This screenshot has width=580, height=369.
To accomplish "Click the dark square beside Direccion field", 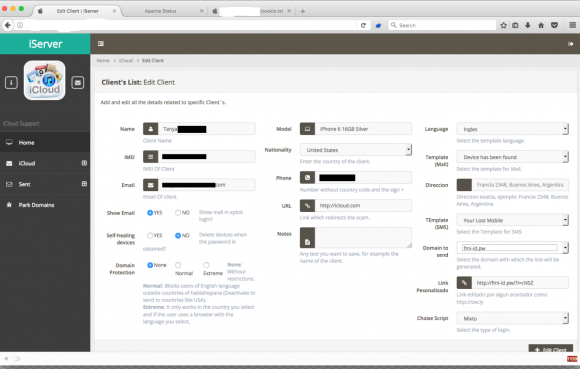I will click(464, 185).
